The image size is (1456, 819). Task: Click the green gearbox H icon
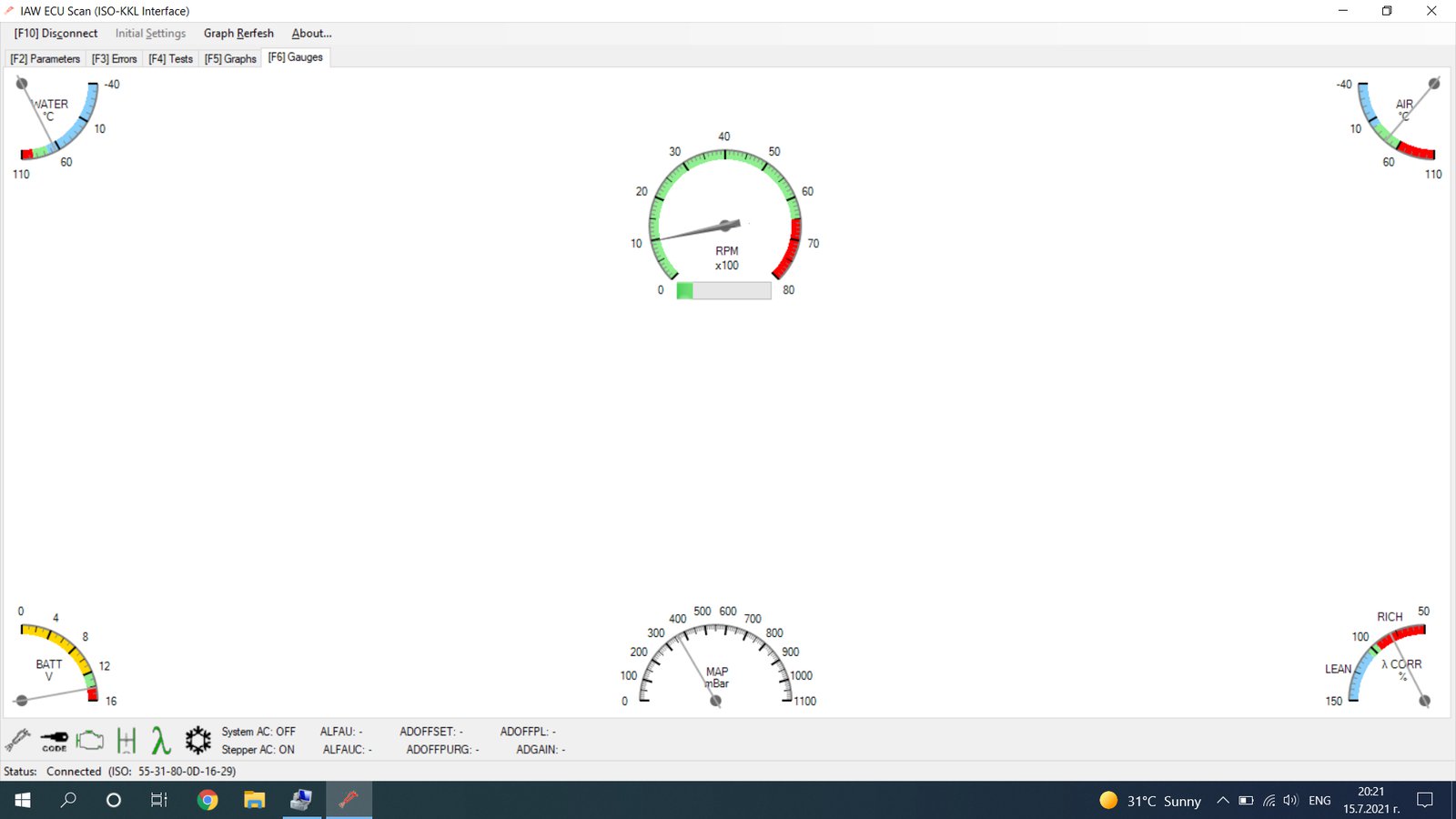(x=126, y=741)
